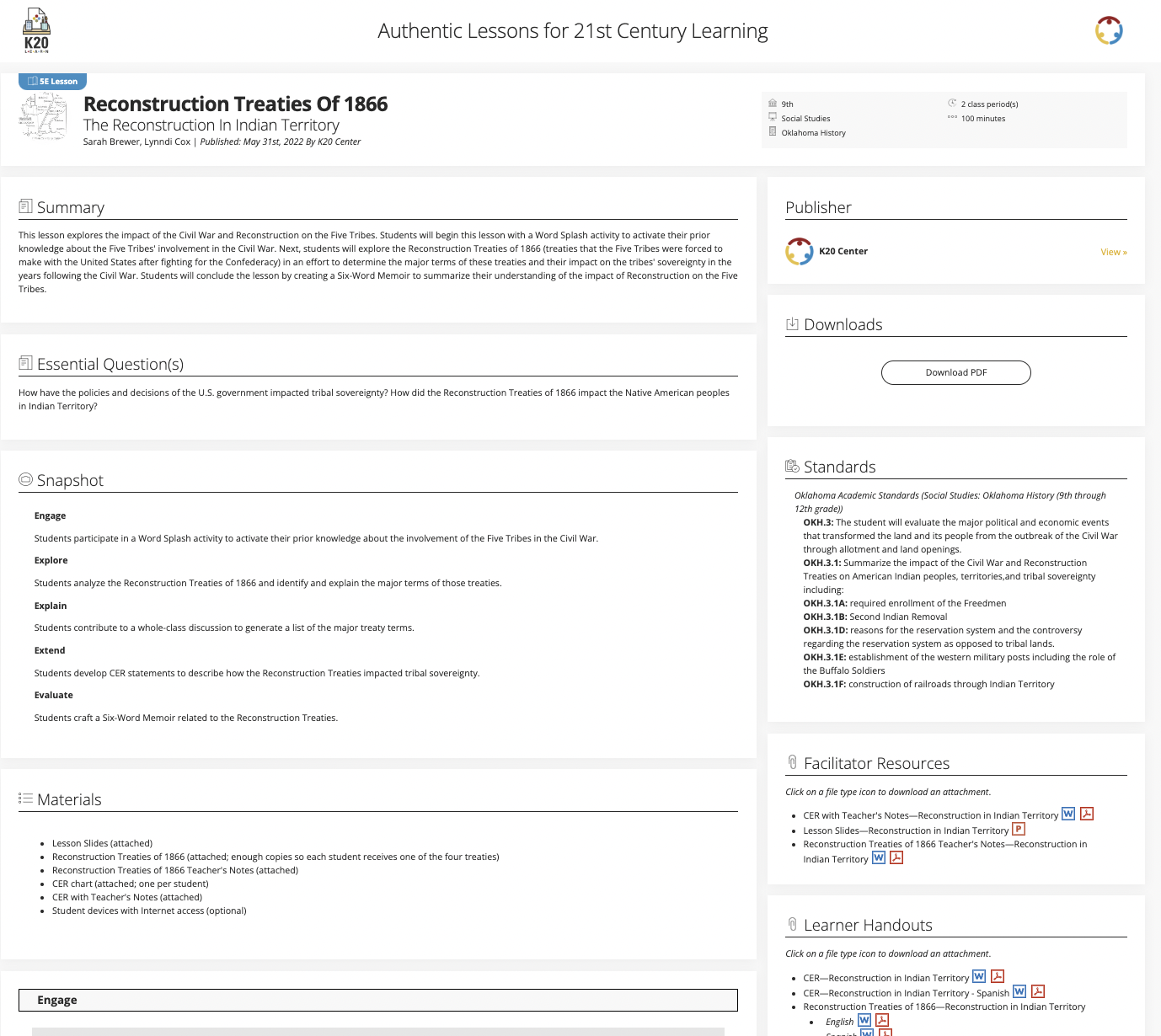Image resolution: width=1161 pixels, height=1036 pixels.
Task: Click the K20 Center publisher logo
Action: [799, 251]
